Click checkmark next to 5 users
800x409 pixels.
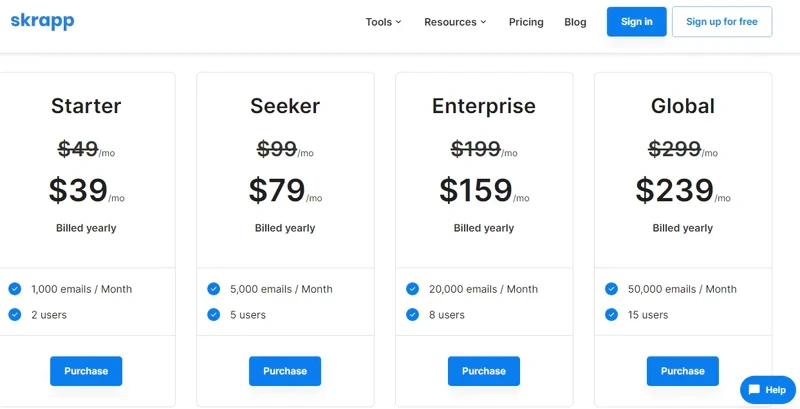tap(214, 315)
